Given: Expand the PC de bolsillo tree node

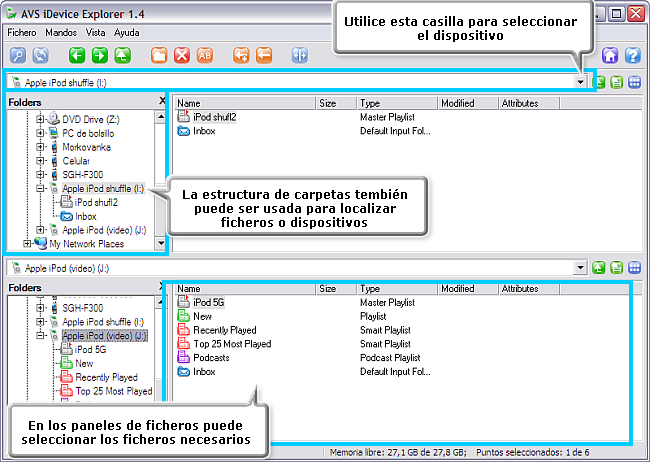Looking at the screenshot, I should [40, 133].
